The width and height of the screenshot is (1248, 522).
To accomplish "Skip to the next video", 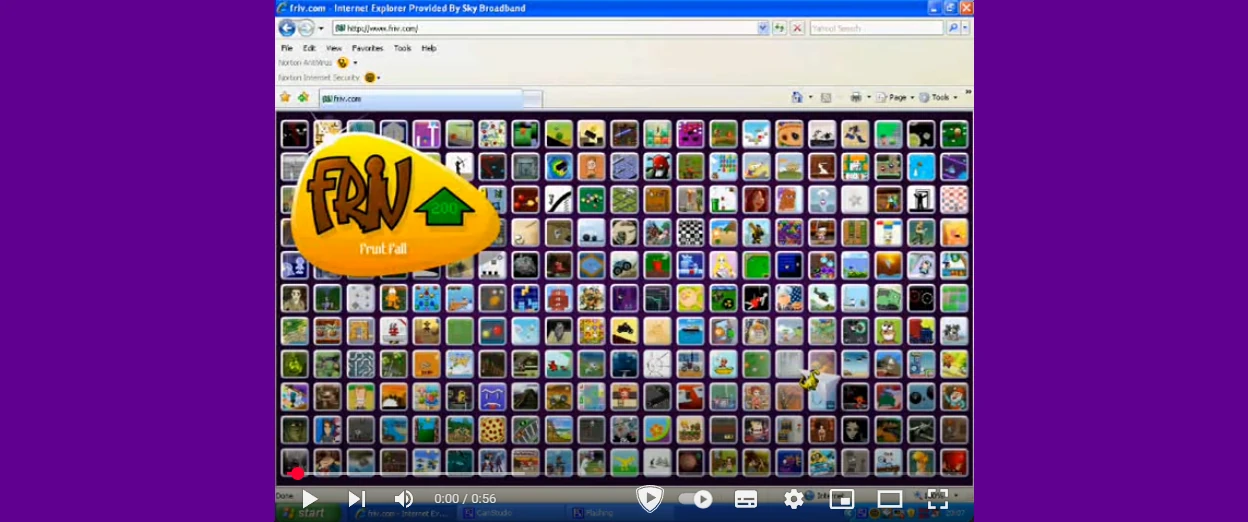I will pyautogui.click(x=356, y=499).
